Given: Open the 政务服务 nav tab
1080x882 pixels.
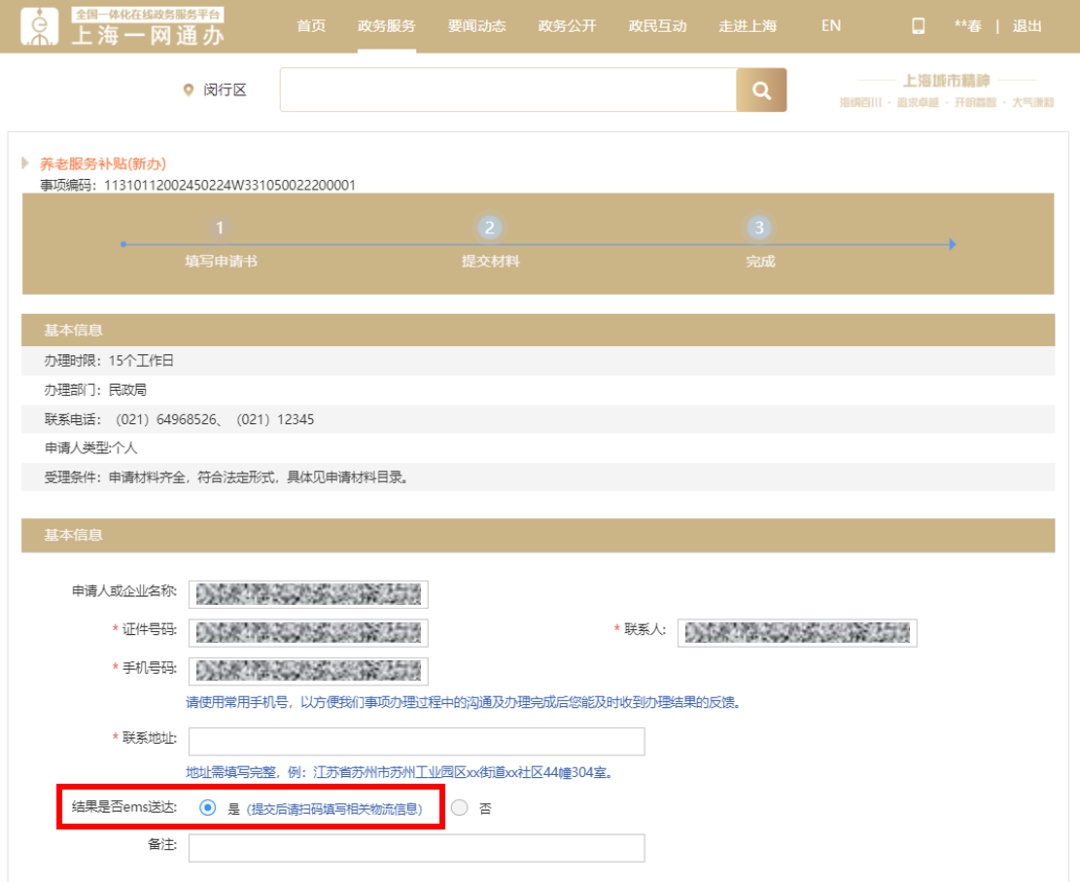Looking at the screenshot, I should [x=386, y=26].
